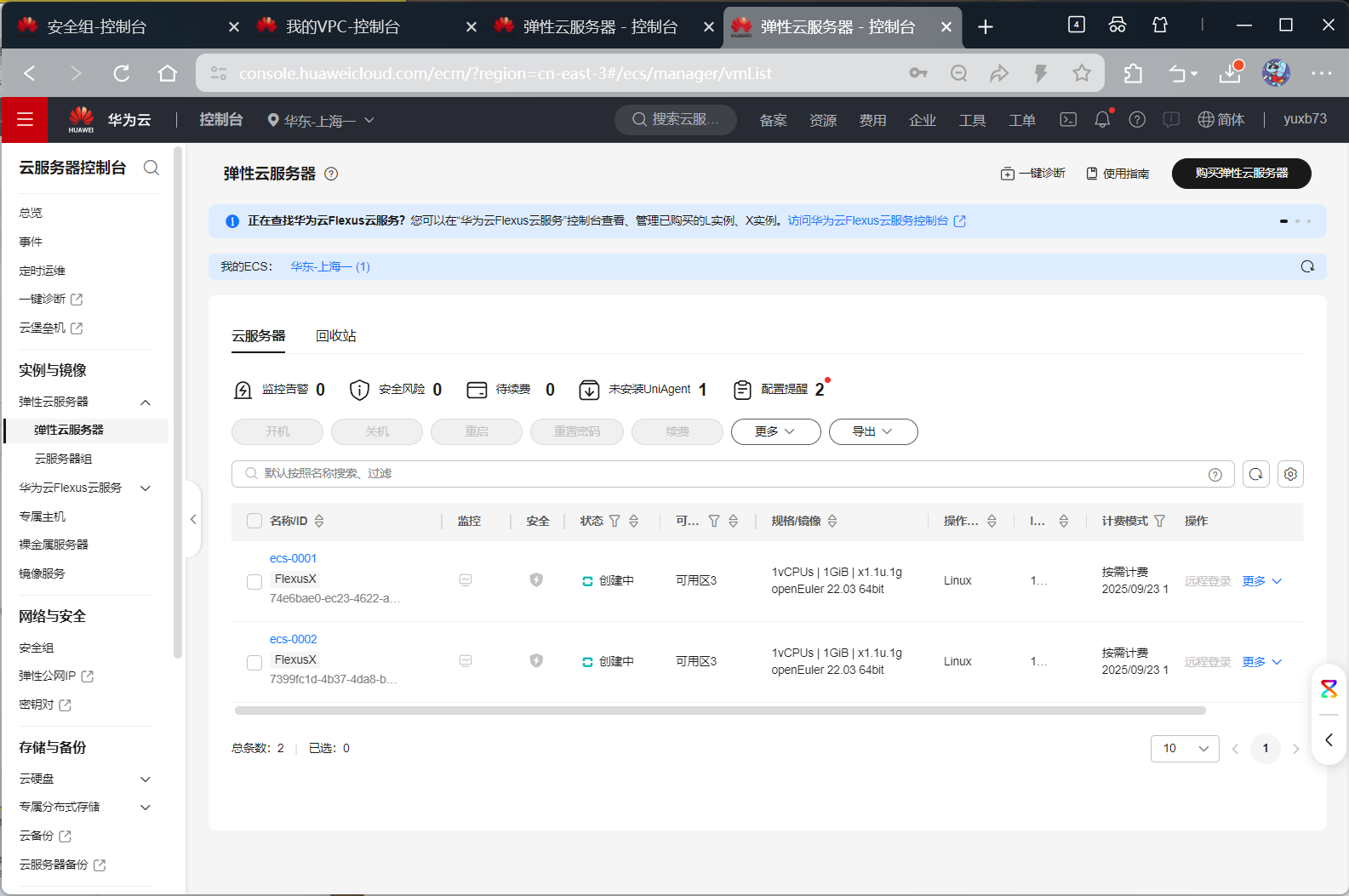This screenshot has height=896, width=1349.
Task: Expand 专属分布式存储 sidebar group
Action: pos(146,808)
